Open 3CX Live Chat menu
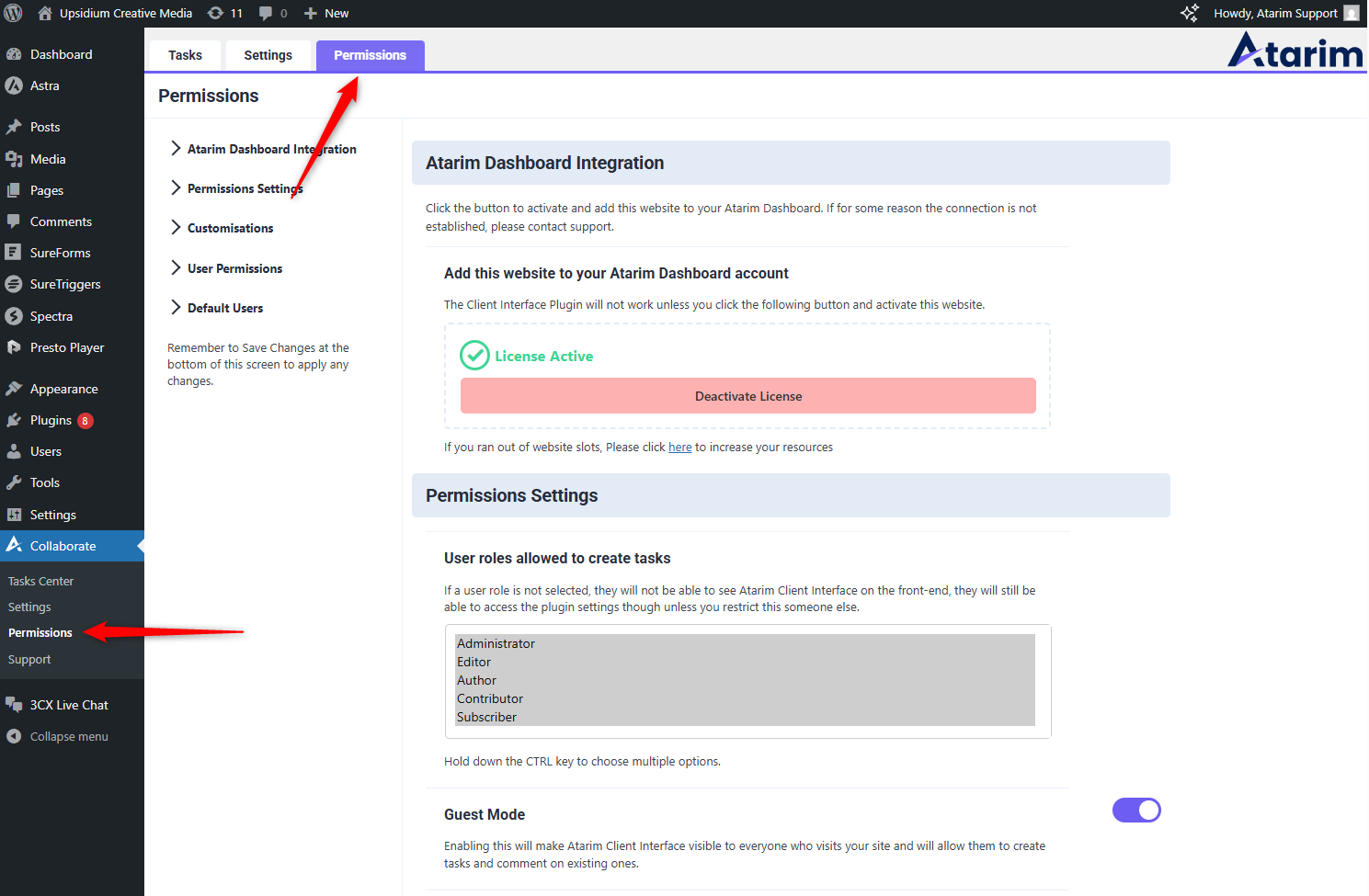The image size is (1369, 896). point(68,705)
